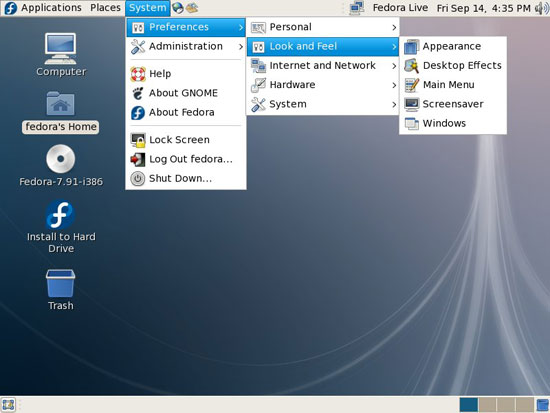Open Appearance preferences
550x413 pixels.
point(453,46)
